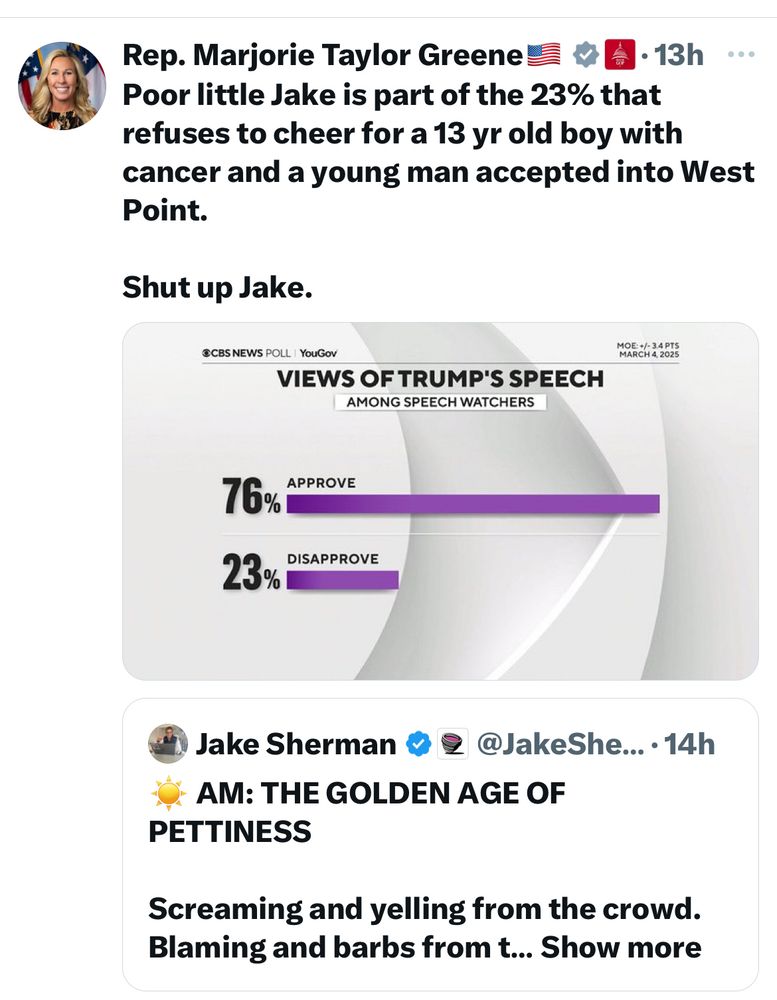Click the punch bowl affiliation badge
The height and width of the screenshot is (1000, 777).
[x=451, y=743]
